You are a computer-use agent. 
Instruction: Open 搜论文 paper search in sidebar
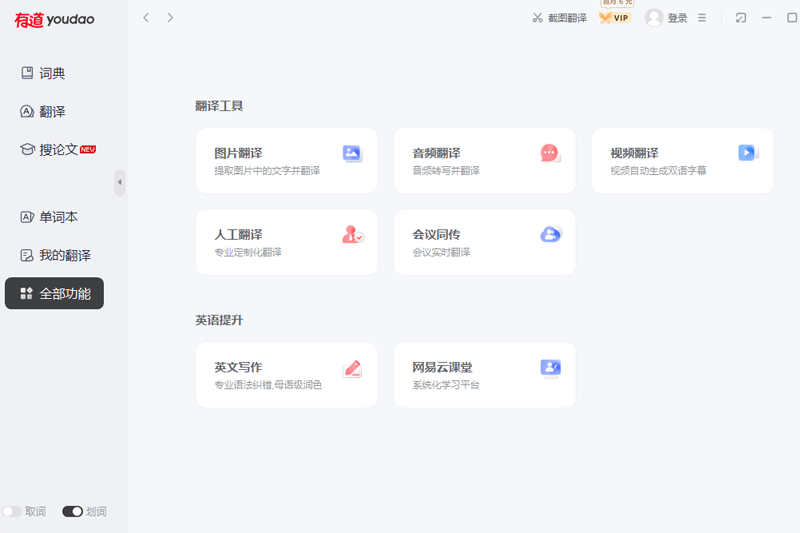(x=58, y=149)
